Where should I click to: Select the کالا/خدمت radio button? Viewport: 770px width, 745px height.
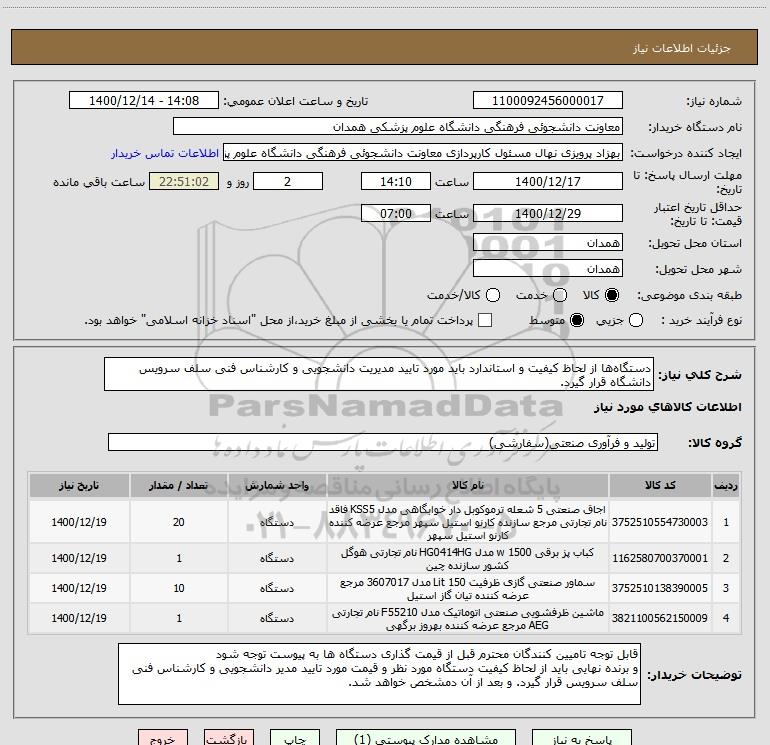493,295
